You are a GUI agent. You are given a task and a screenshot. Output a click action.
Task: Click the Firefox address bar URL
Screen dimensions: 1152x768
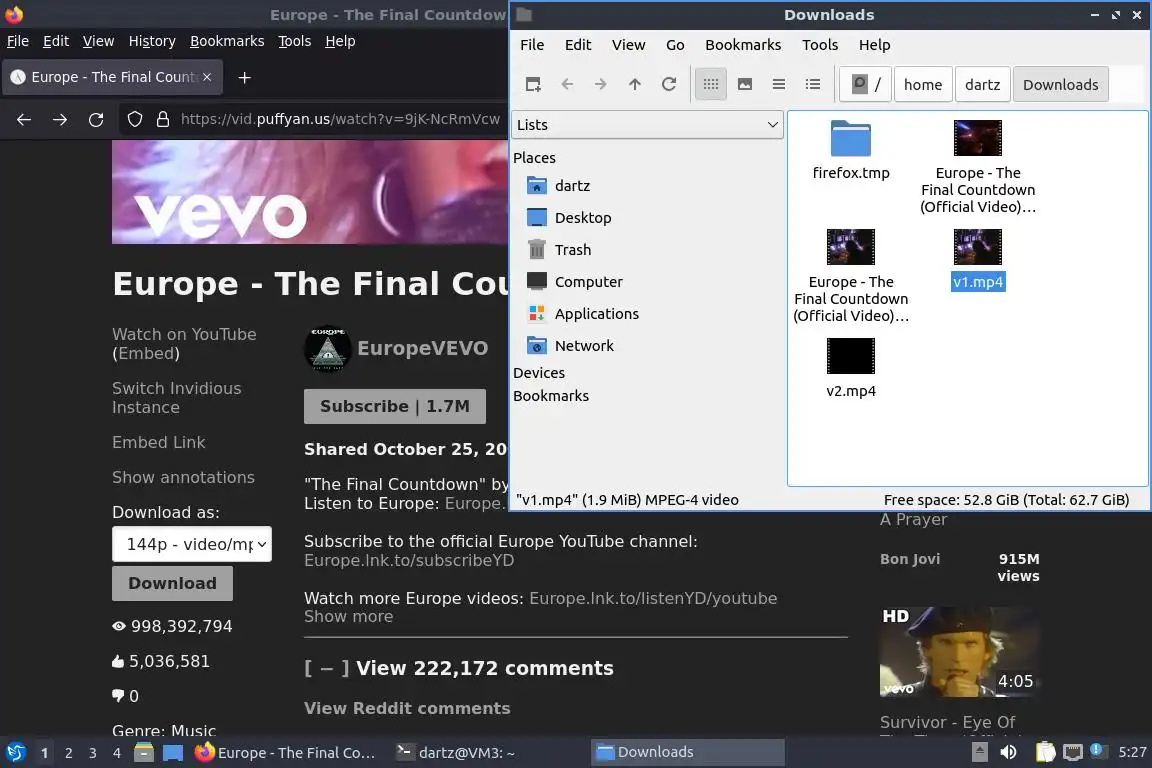[x=340, y=119]
